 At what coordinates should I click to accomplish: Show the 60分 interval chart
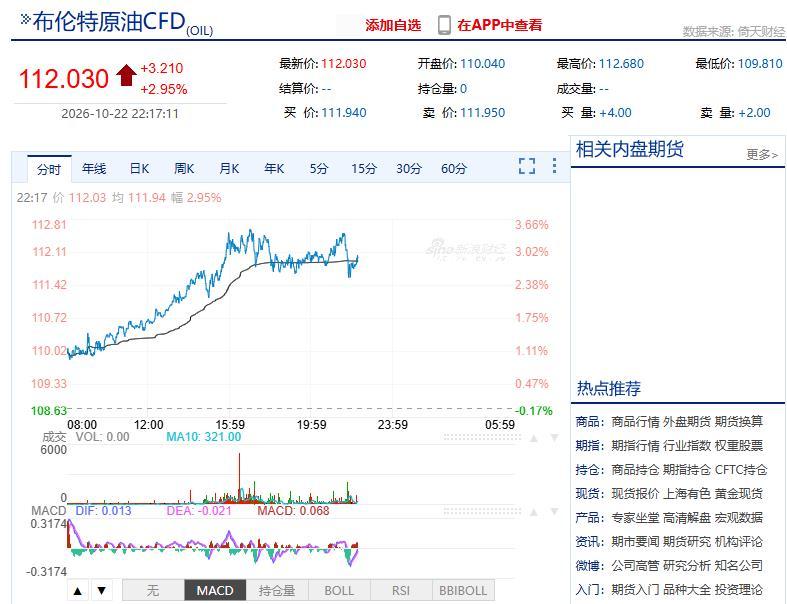[454, 169]
